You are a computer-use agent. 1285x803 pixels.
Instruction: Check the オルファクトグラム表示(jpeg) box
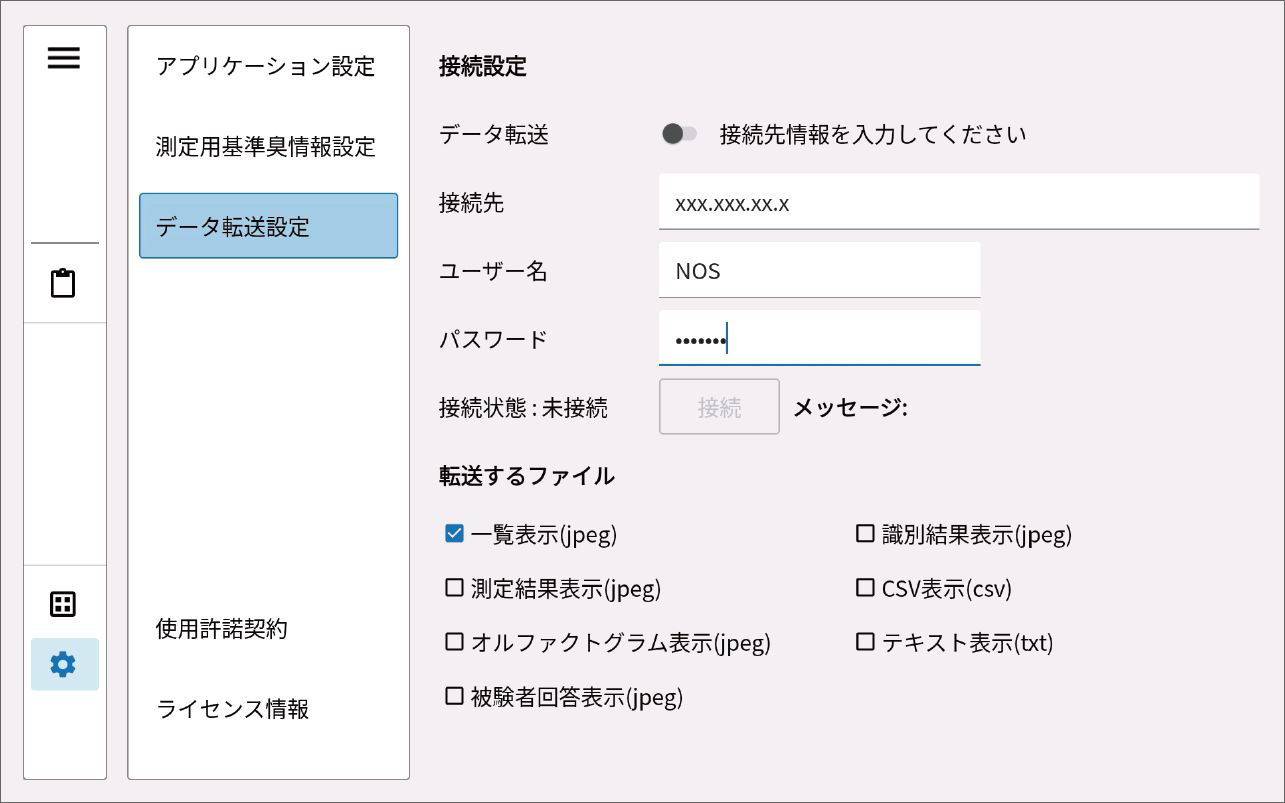(x=455, y=642)
